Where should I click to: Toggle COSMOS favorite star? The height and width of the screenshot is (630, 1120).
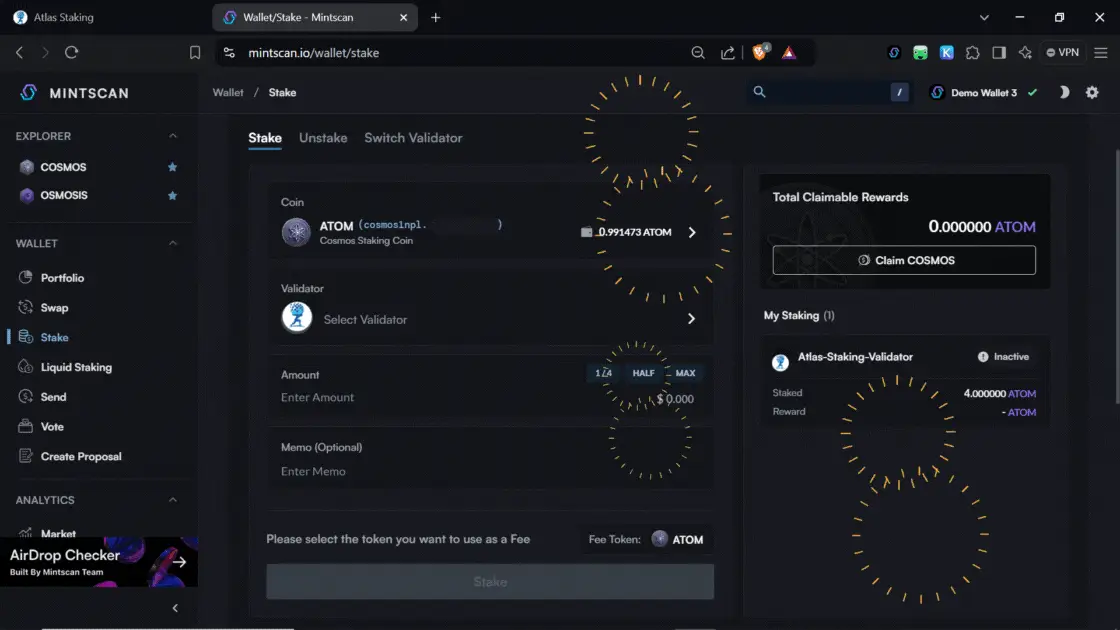(x=172, y=167)
